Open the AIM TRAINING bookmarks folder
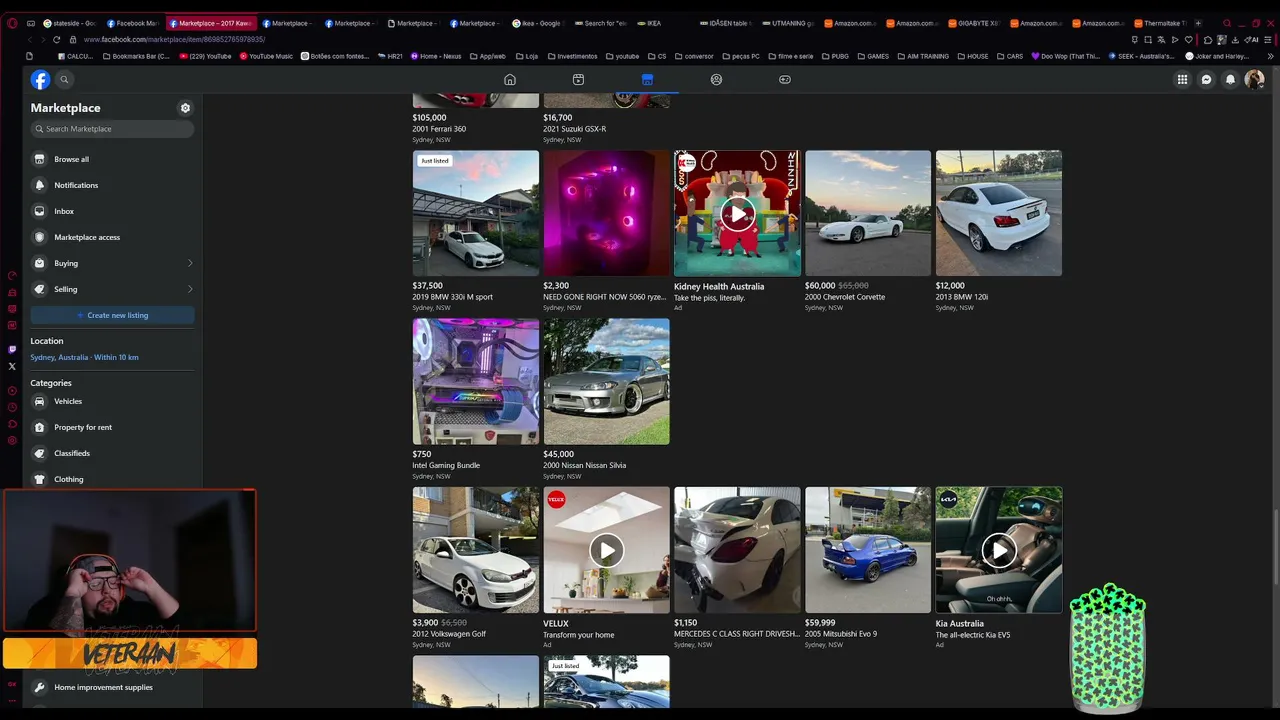This screenshot has height=720, width=1280. (x=924, y=56)
